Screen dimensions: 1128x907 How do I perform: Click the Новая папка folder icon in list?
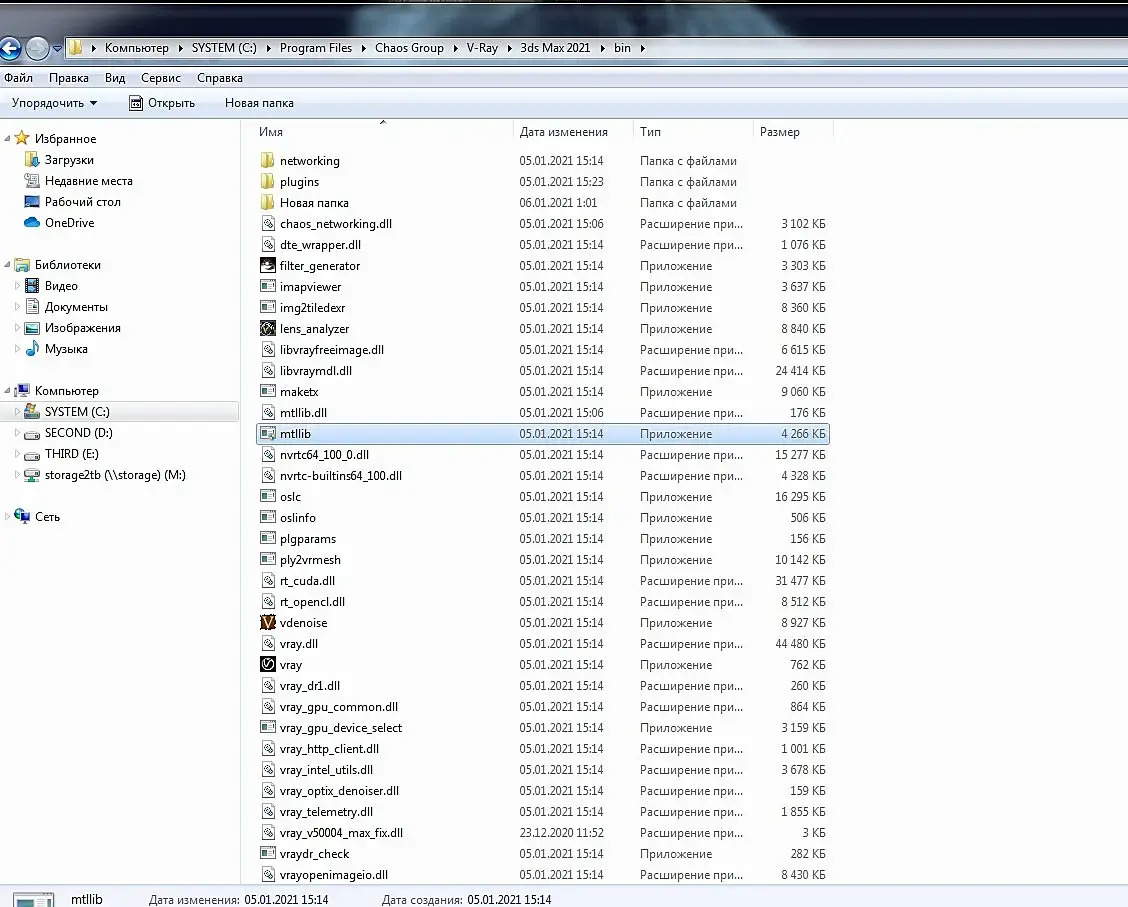pyautogui.click(x=268, y=202)
